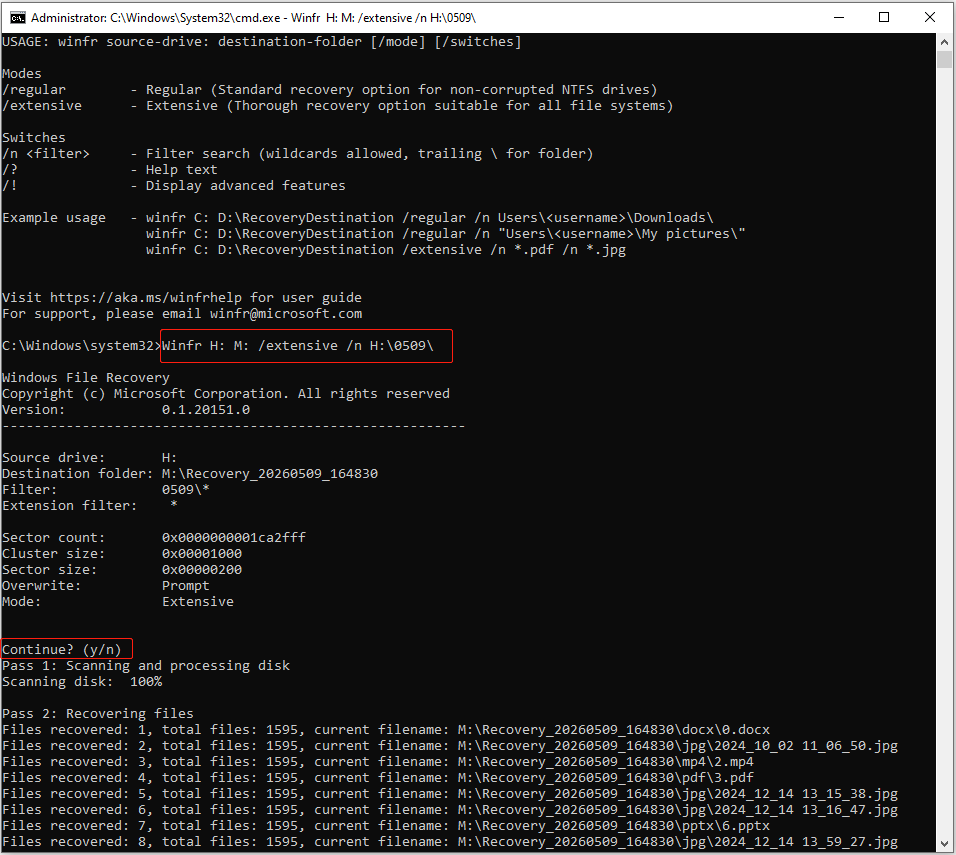The height and width of the screenshot is (855, 956).
Task: Click the recovered 2024_10_02 11_06_50.jpg line
Action: click(450, 746)
